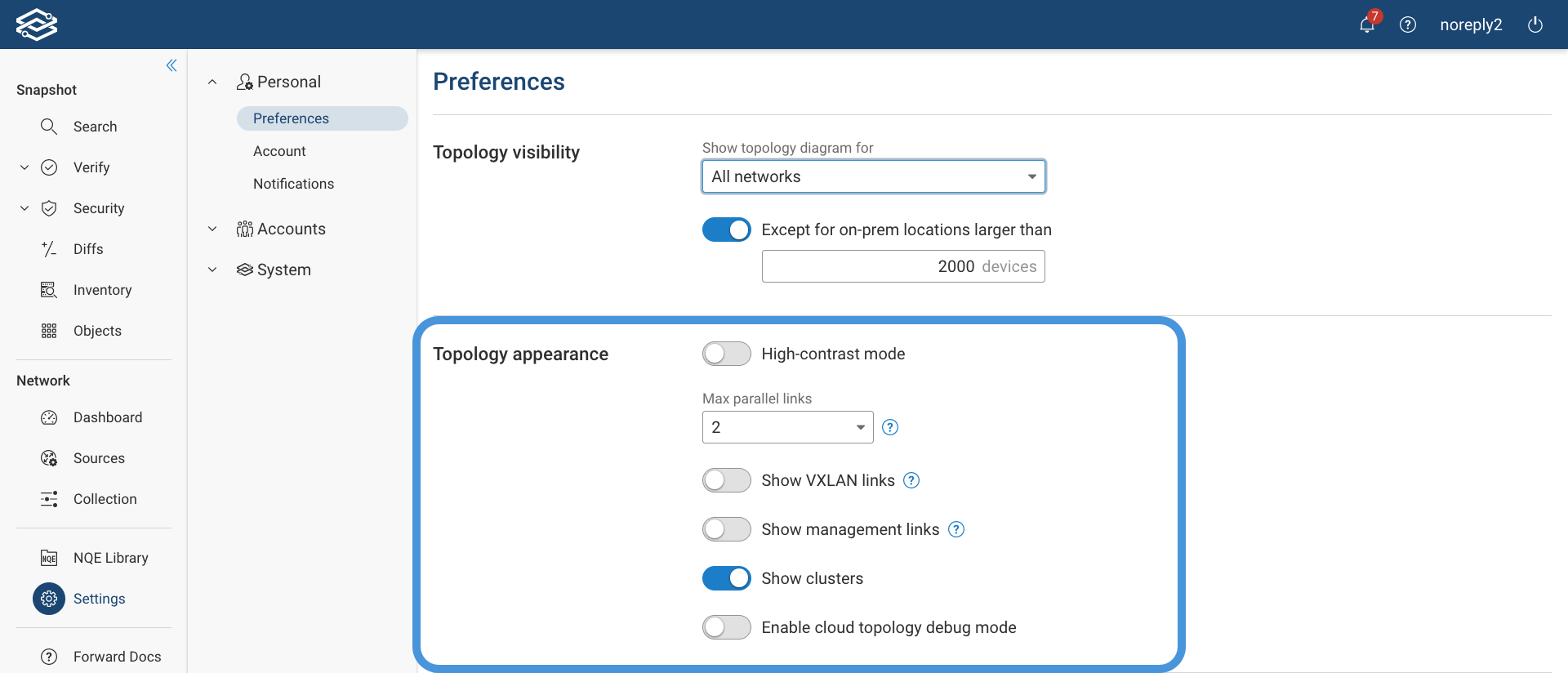Open the Max parallel links dropdown
1568x673 pixels.
point(788,427)
